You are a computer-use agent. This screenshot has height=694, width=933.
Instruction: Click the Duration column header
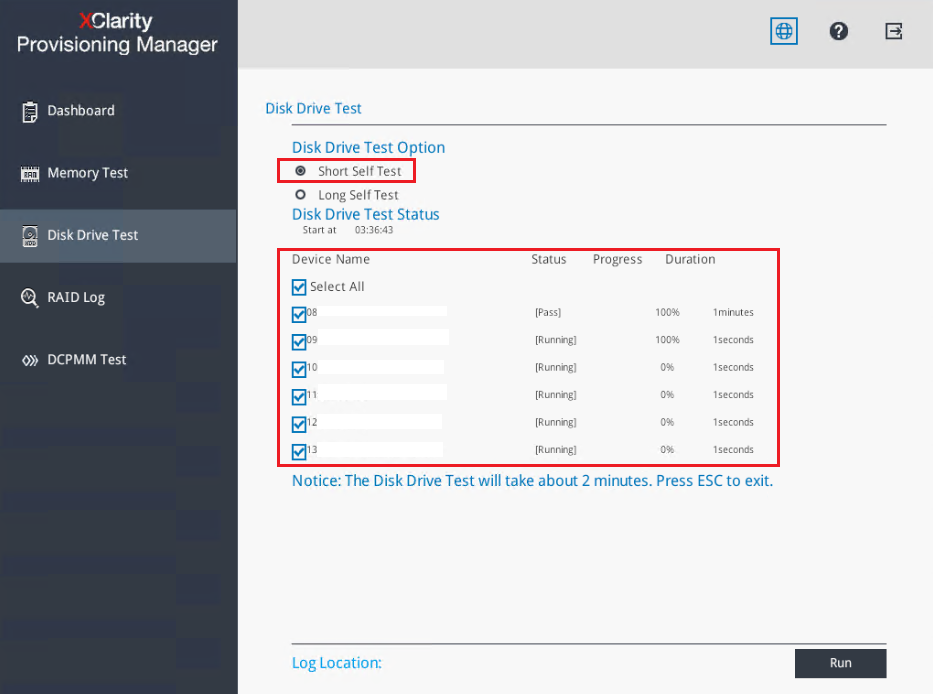690,260
